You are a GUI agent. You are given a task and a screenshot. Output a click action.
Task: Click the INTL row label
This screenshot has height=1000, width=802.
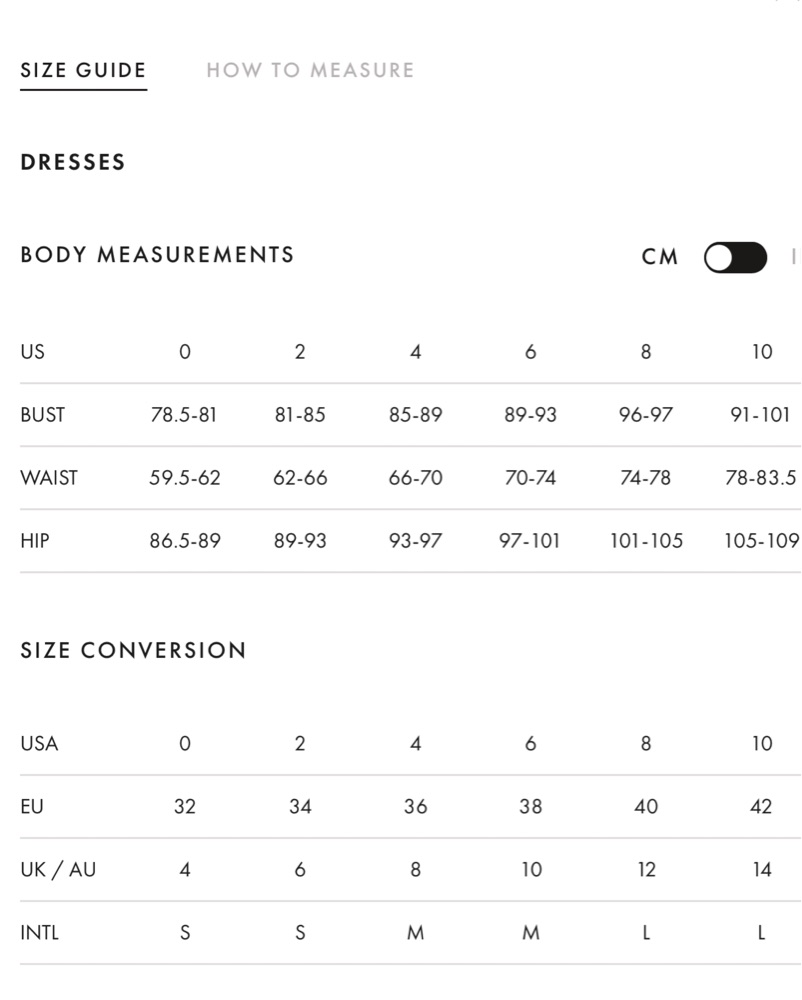40,932
